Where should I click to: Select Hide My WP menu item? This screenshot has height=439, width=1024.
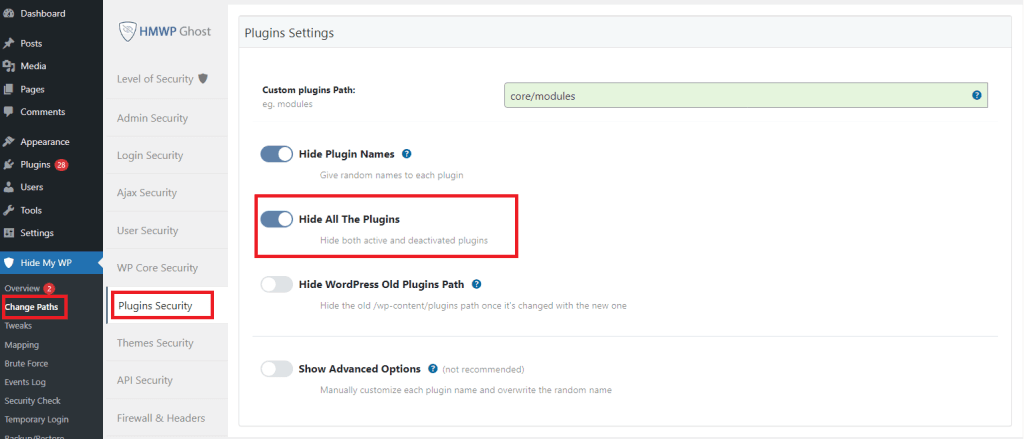point(51,263)
